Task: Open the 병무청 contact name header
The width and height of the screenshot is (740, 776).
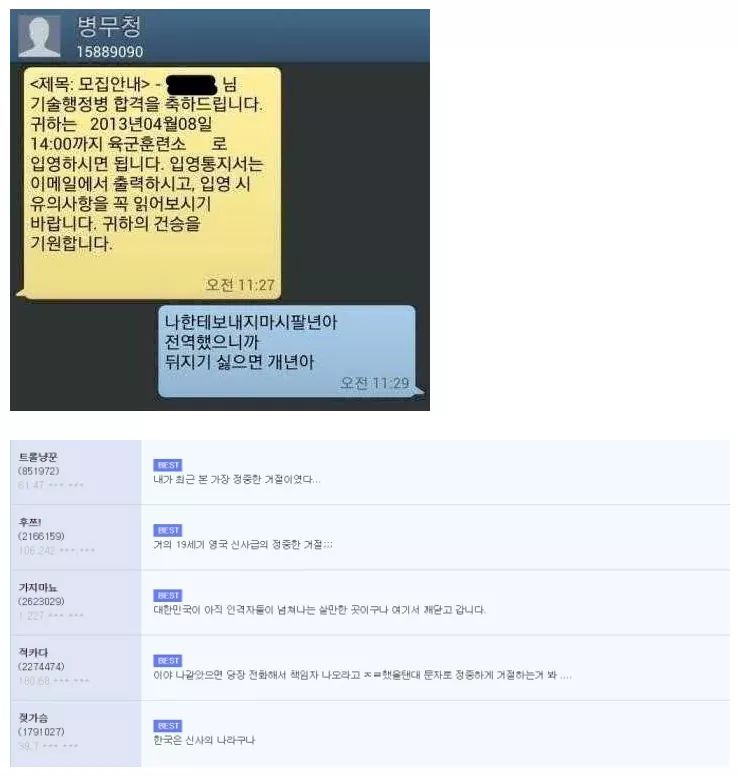Action: click(x=109, y=27)
